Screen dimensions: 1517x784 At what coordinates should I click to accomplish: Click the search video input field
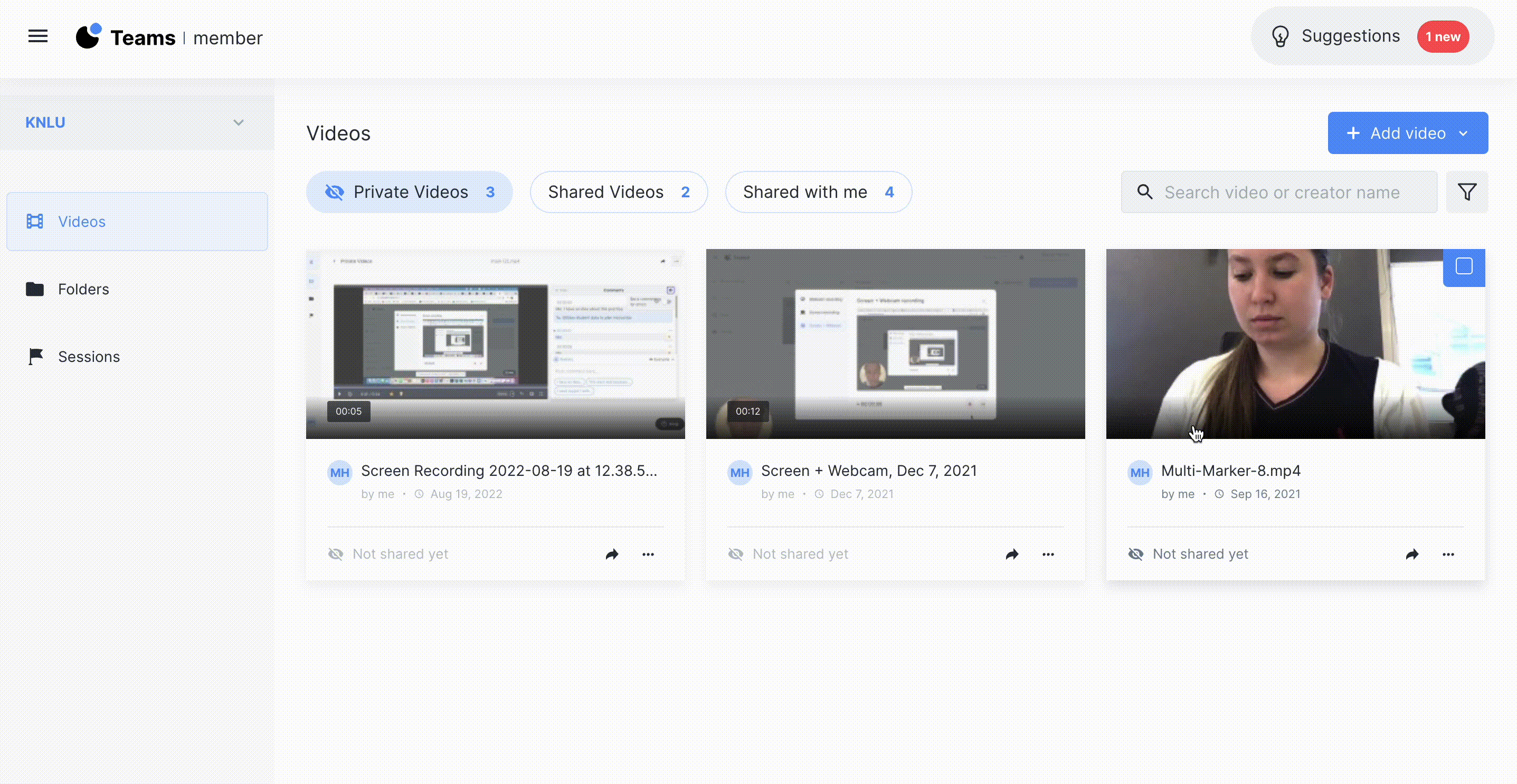(x=1282, y=192)
